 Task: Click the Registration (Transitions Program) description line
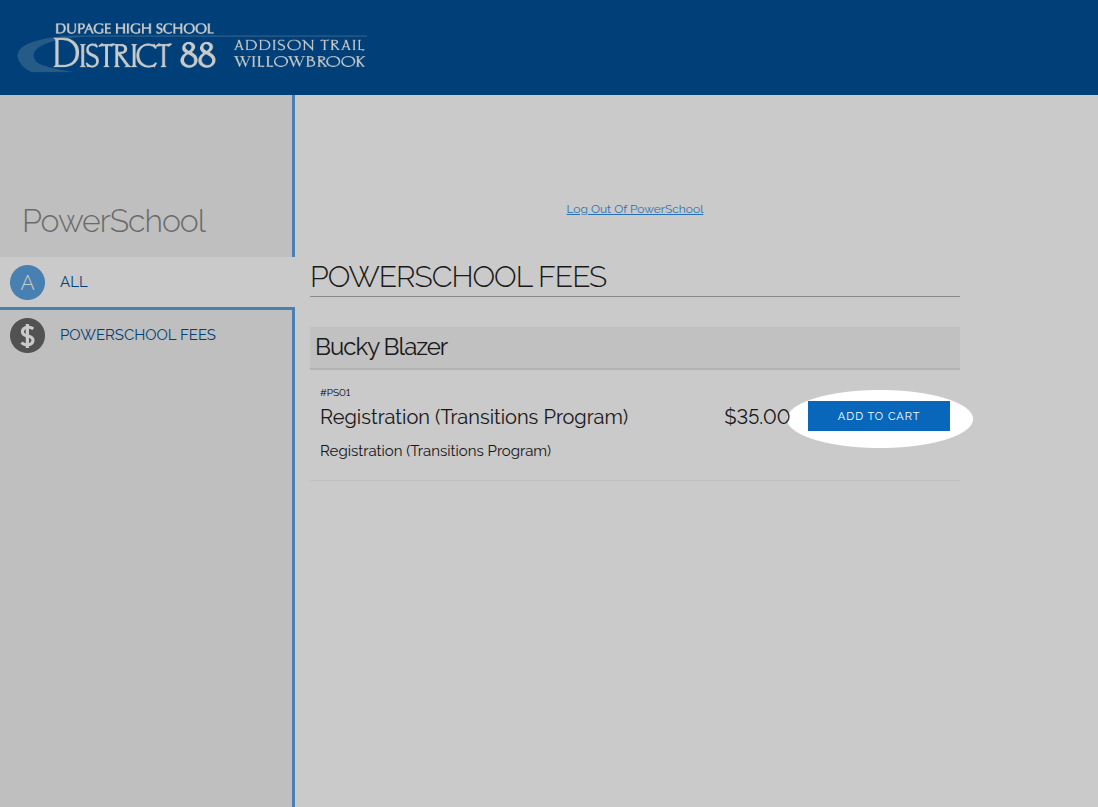(x=436, y=451)
